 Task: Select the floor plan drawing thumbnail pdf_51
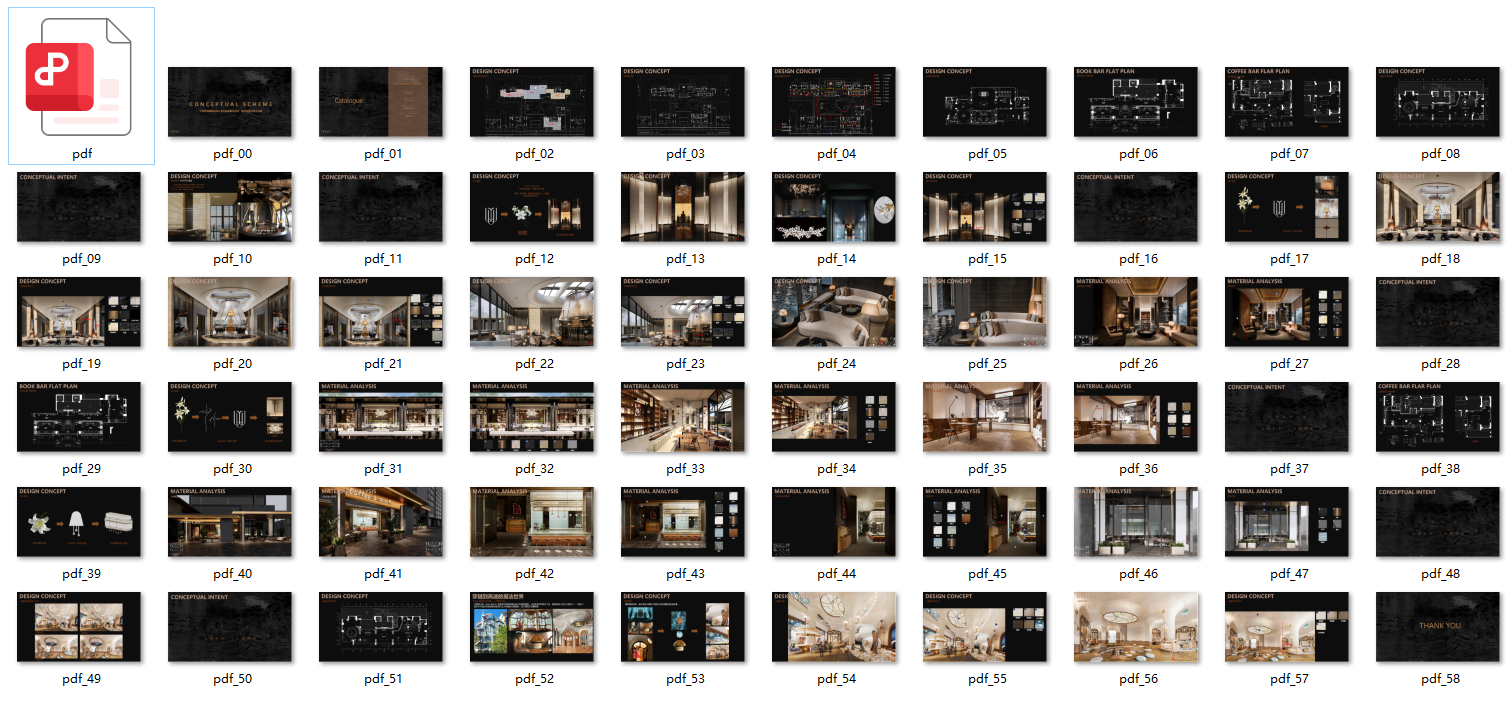coord(381,627)
